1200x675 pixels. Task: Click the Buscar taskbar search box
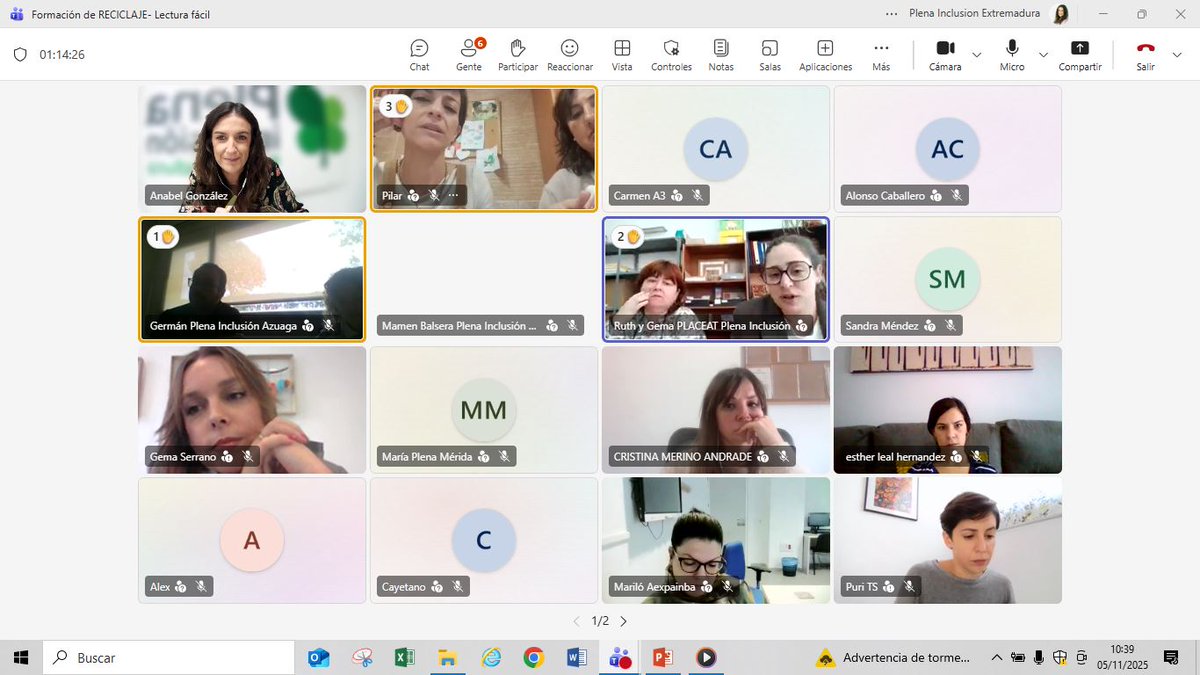pos(167,657)
